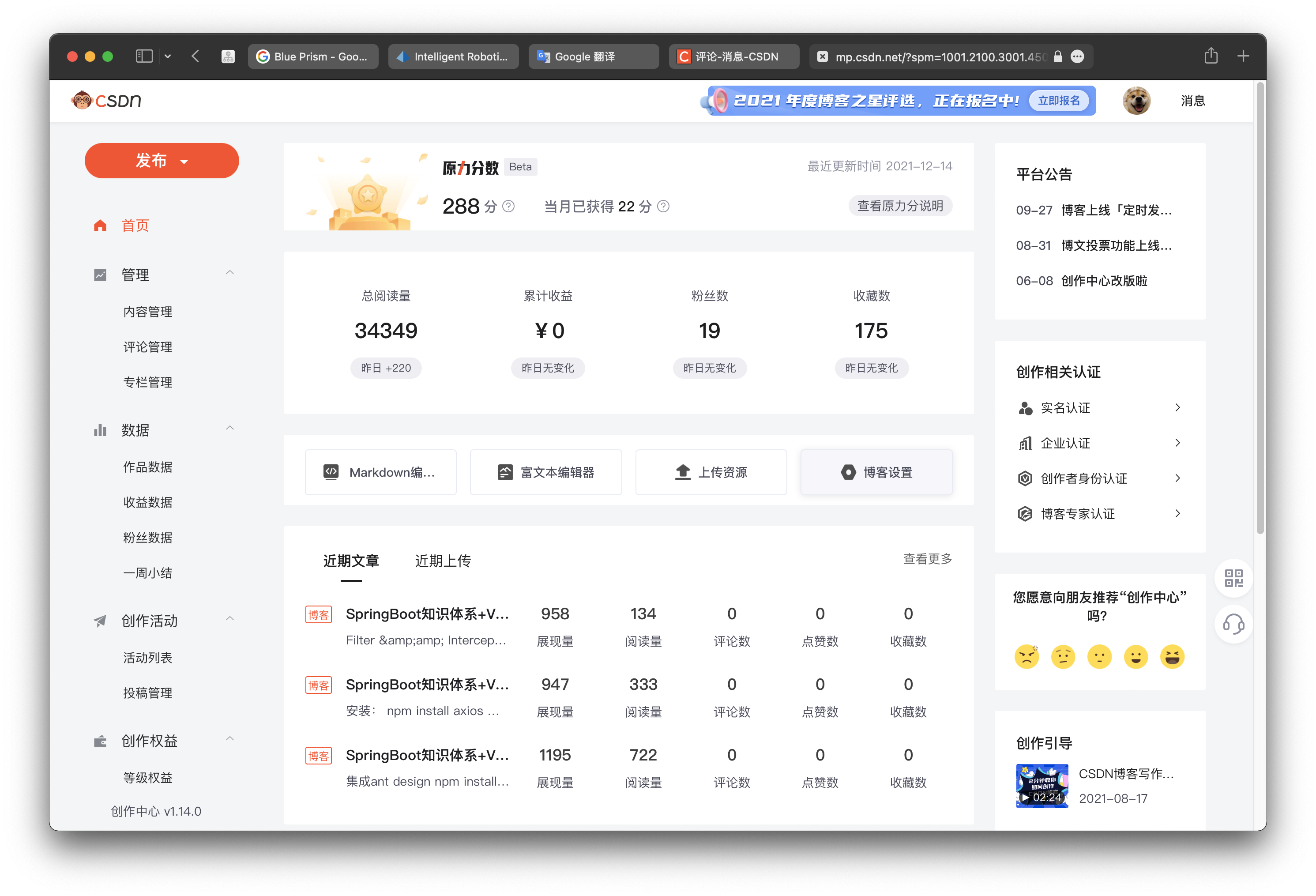The height and width of the screenshot is (896, 1316).
Task: Open the customer service headset icon
Action: 1233,624
